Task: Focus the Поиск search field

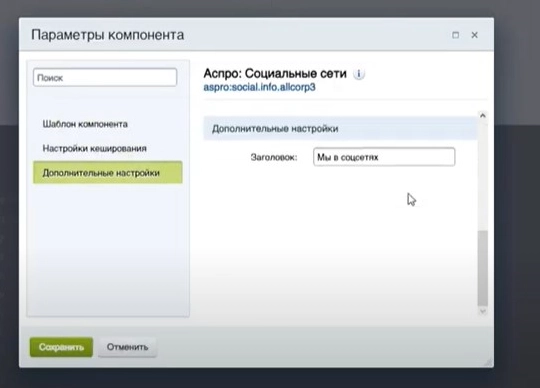Action: click(x=105, y=77)
